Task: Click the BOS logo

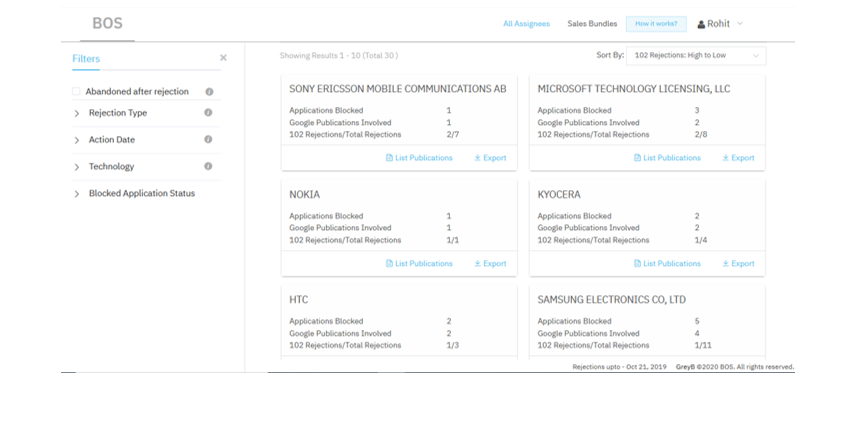Action: [x=107, y=23]
